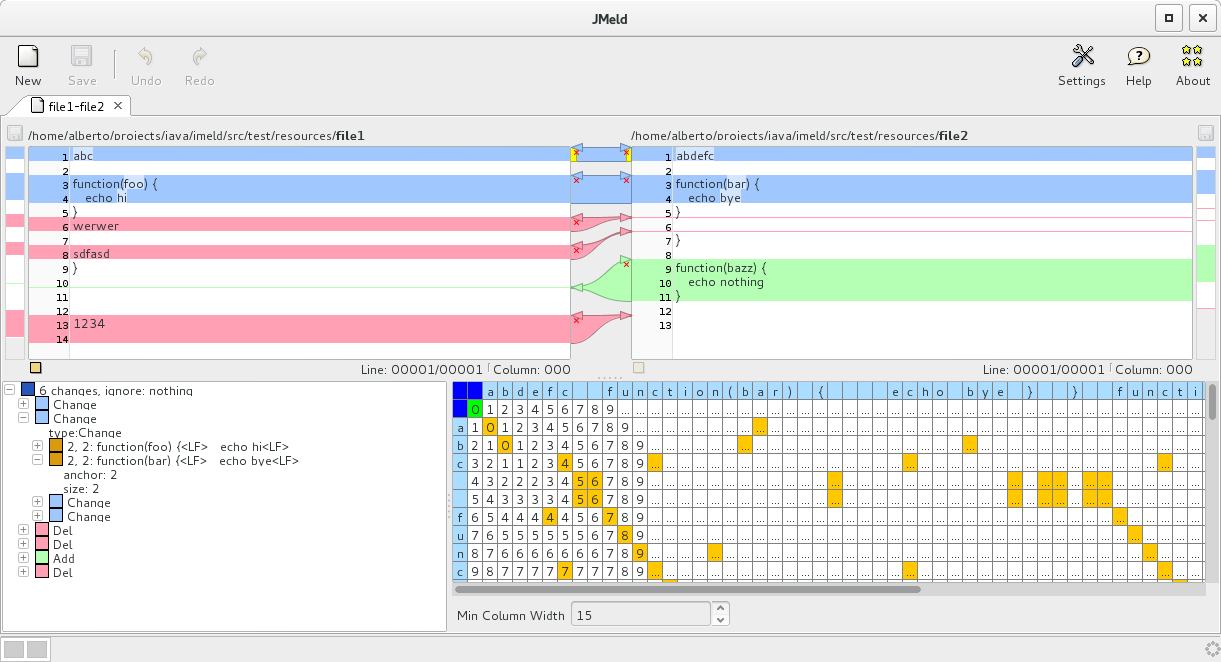This screenshot has height=662, width=1221.
Task: Expand the Add tree node
Action: 23,558
